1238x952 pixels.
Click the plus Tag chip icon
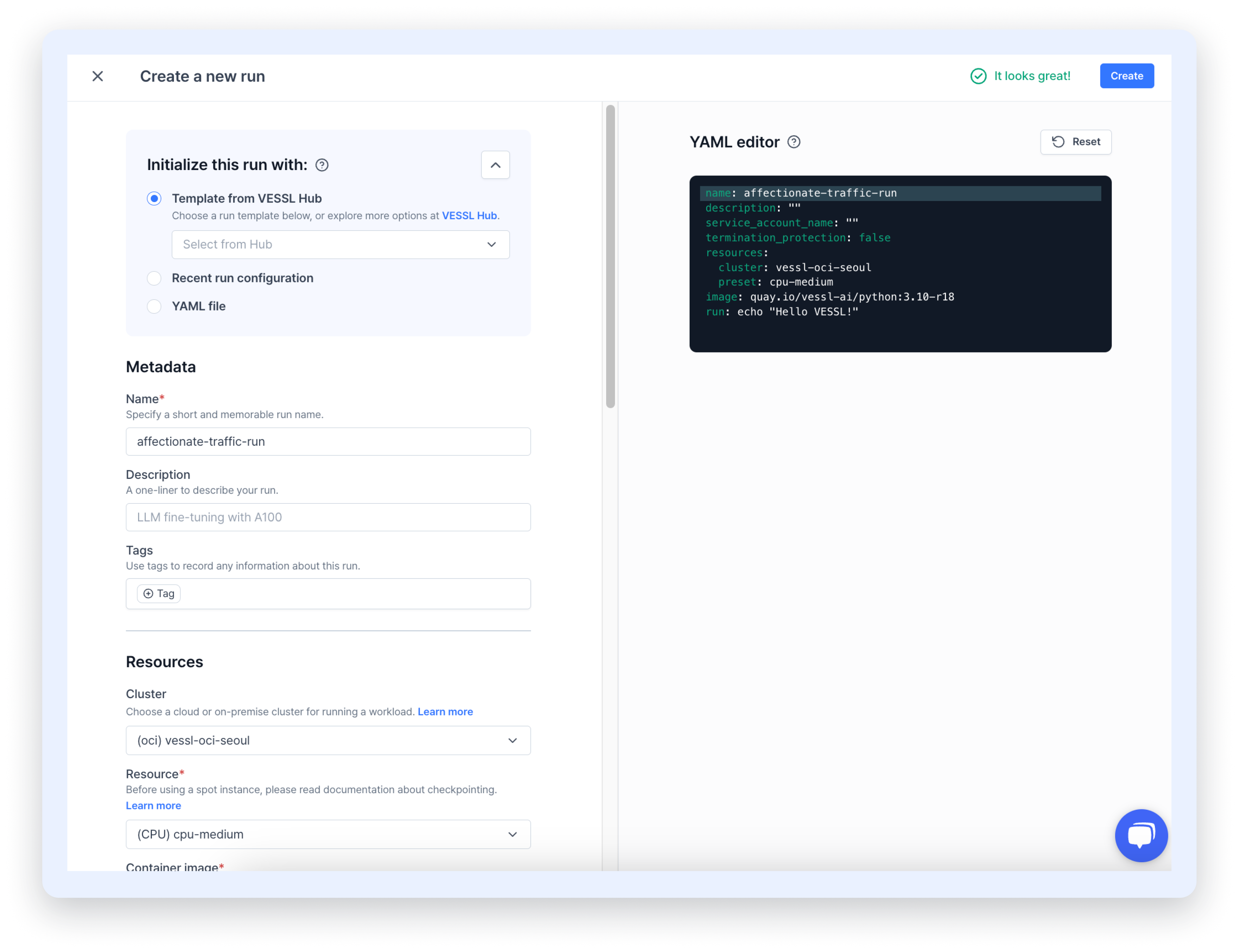[x=149, y=593]
